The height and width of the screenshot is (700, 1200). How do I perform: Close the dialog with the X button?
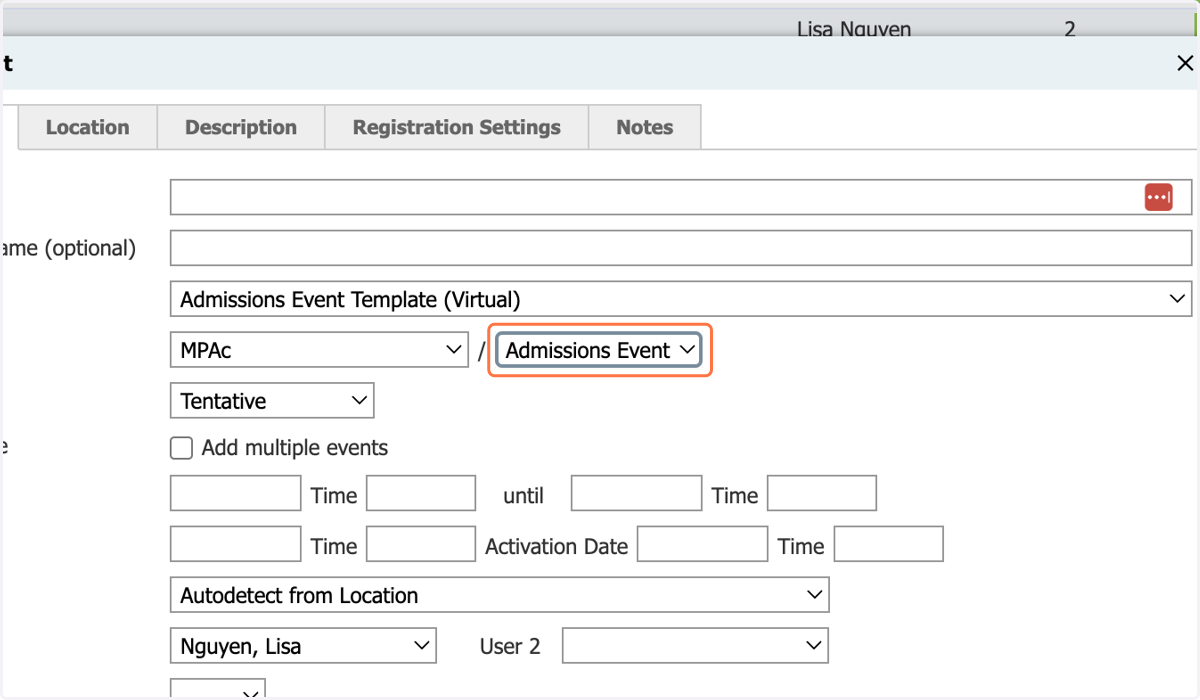[x=1185, y=63]
